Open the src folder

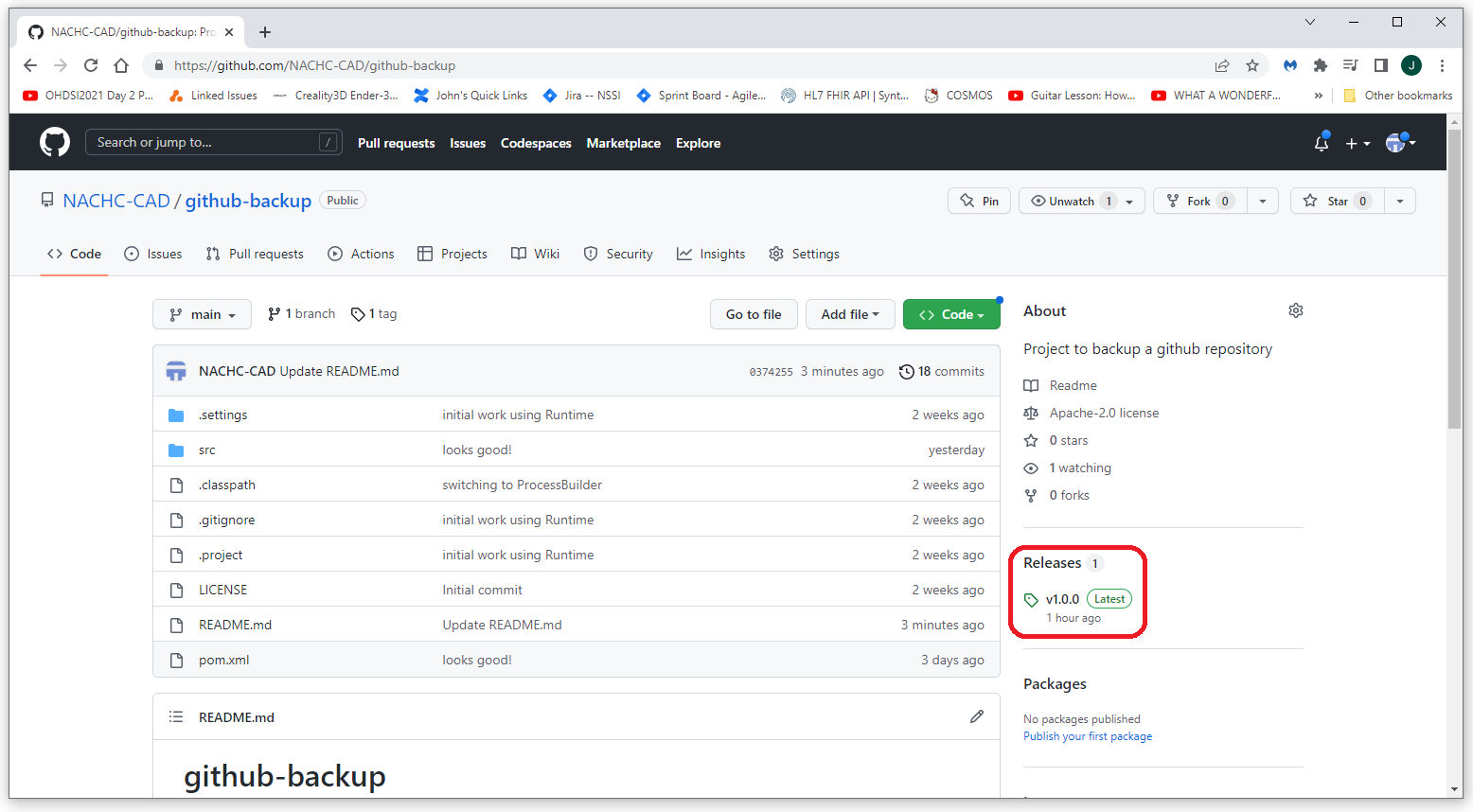click(207, 450)
